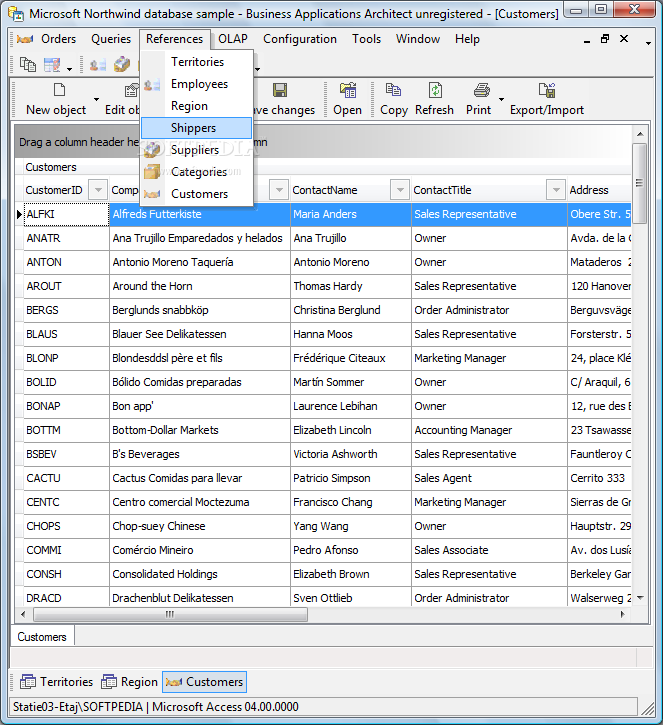Click the vertical scrollbar up arrow
Screen dimensions: 663x725
[x=640, y=134]
